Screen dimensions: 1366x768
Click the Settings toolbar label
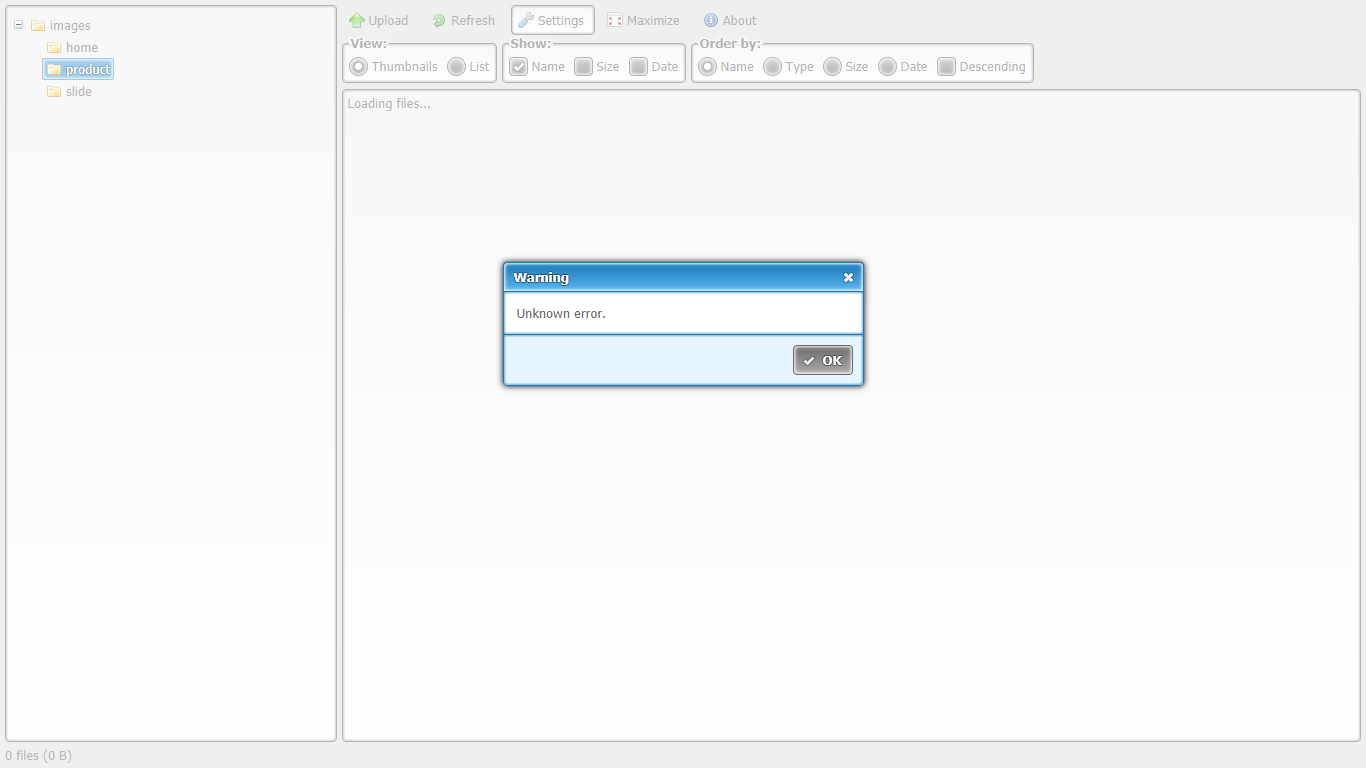[x=561, y=20]
